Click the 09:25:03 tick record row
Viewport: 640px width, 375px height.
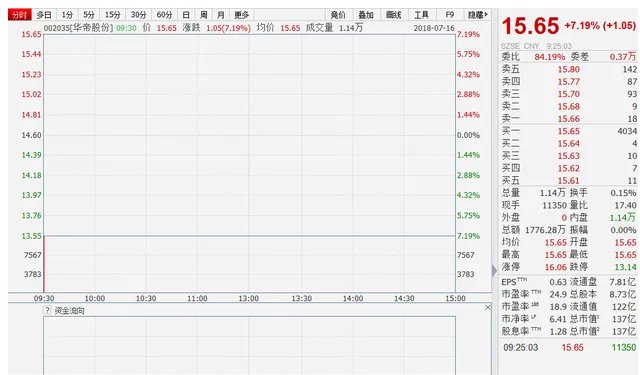coord(569,348)
